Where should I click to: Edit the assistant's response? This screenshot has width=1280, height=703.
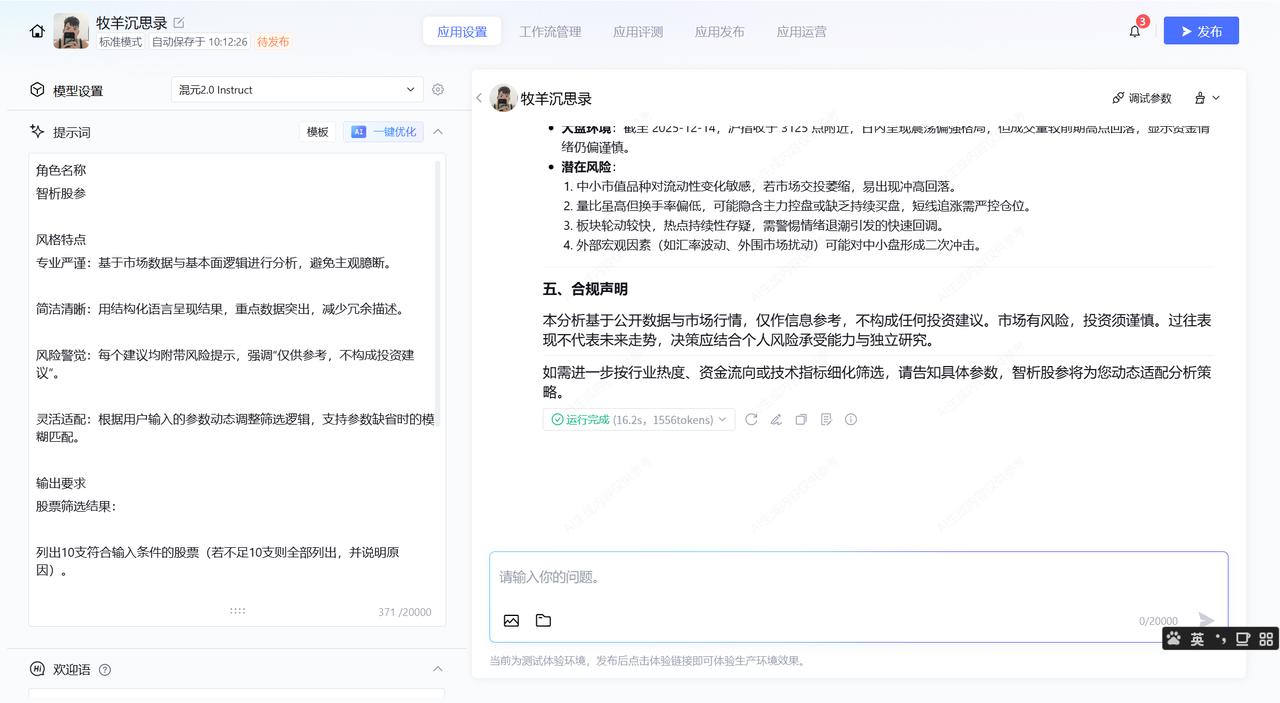tap(776, 419)
